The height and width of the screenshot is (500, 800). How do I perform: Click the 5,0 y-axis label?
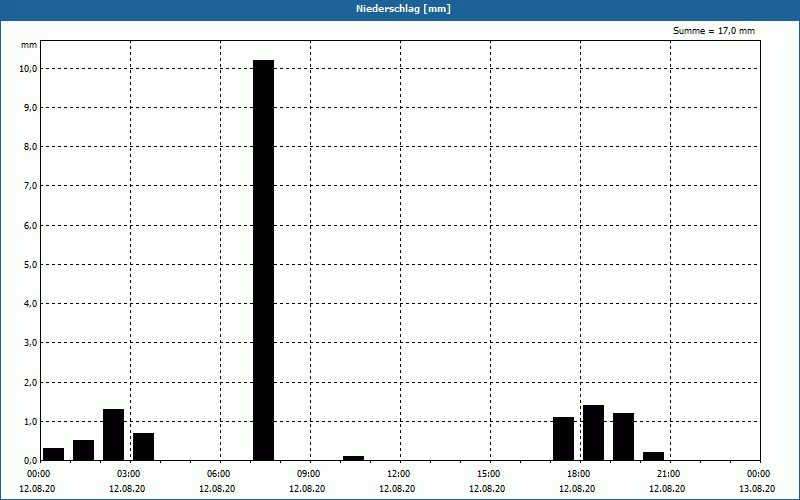pyautogui.click(x=30, y=265)
